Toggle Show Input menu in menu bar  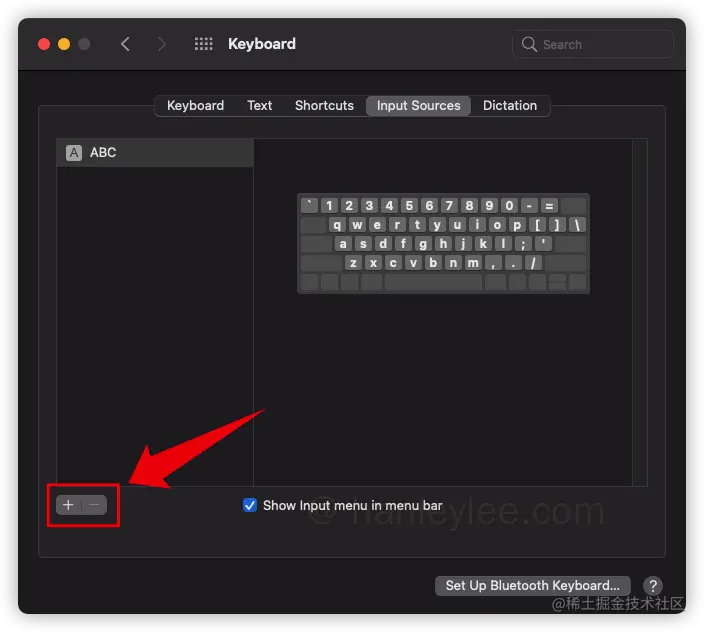(250, 505)
